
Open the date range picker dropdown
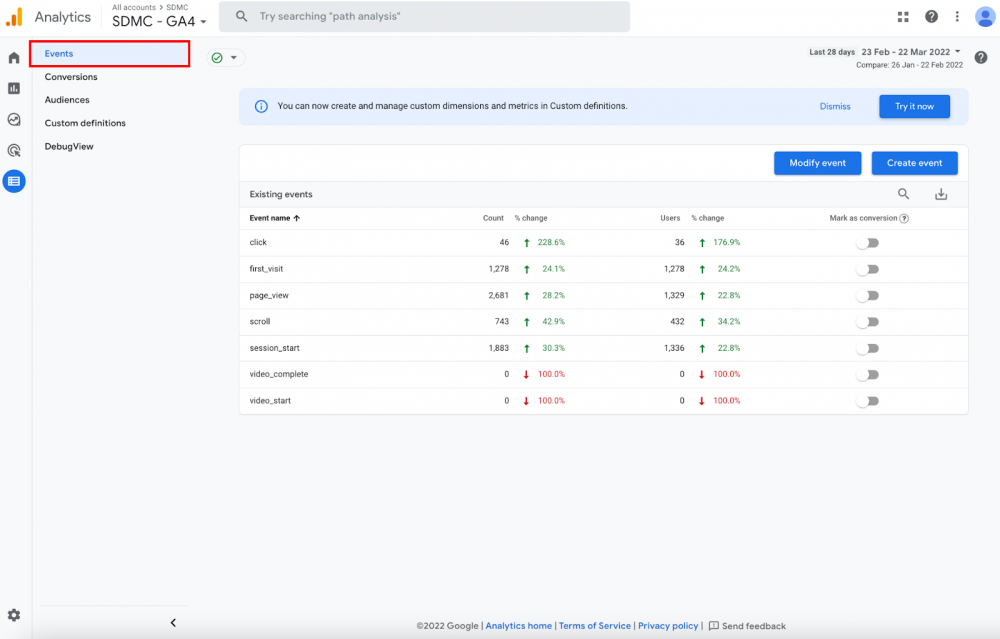tap(911, 52)
